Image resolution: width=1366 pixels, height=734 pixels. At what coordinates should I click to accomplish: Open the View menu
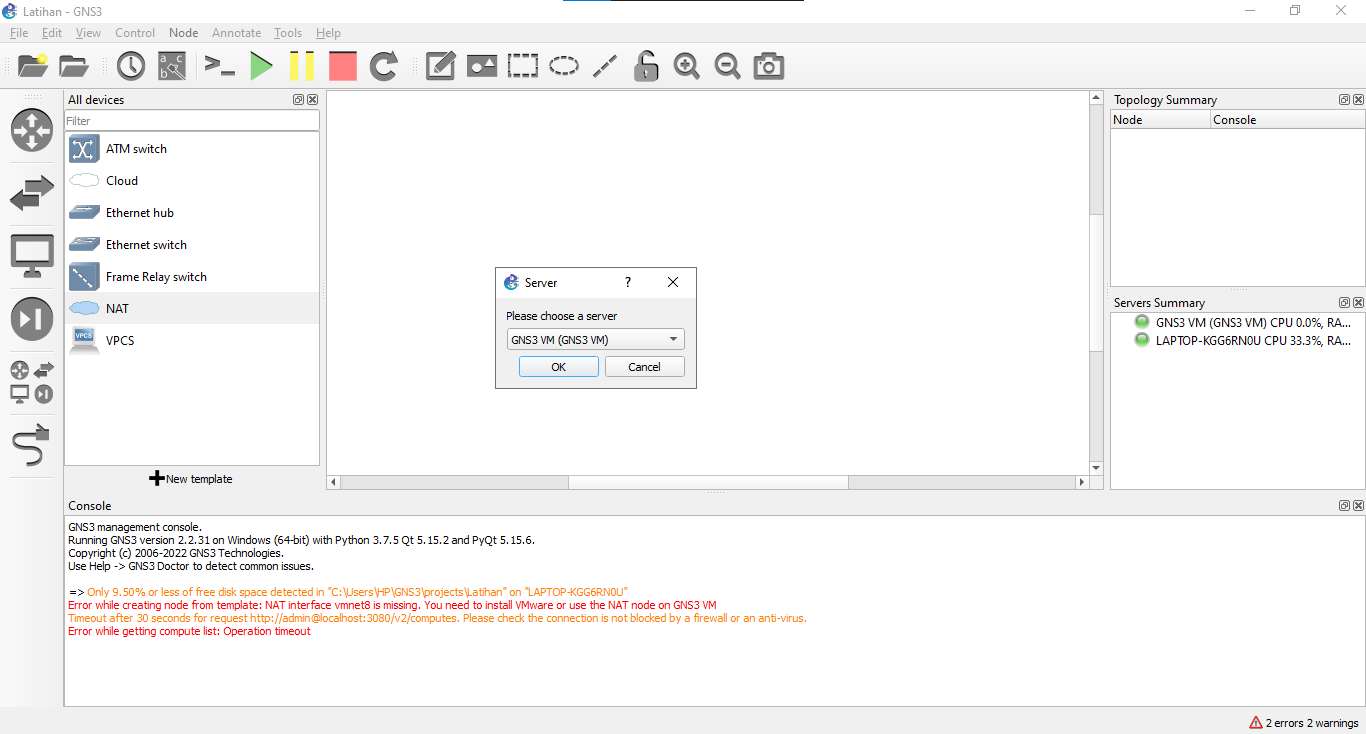(88, 33)
